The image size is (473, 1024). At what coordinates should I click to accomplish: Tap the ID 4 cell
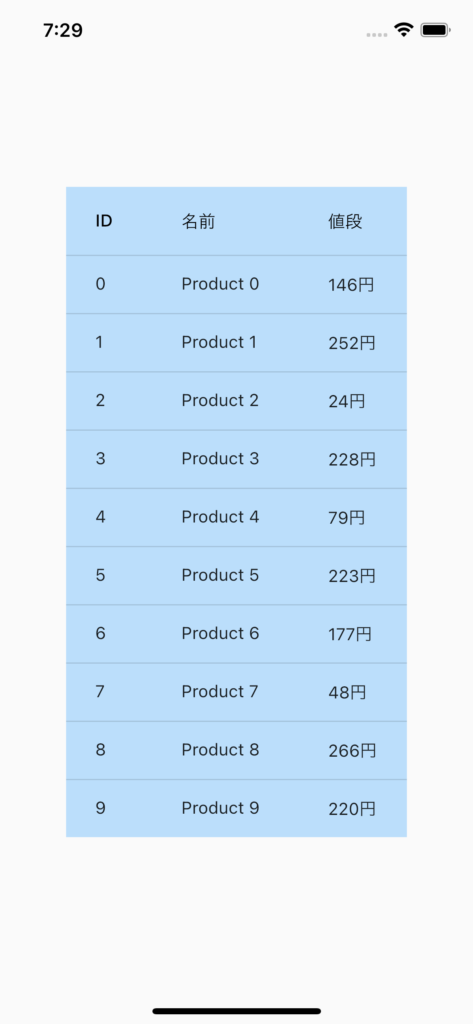(100, 517)
